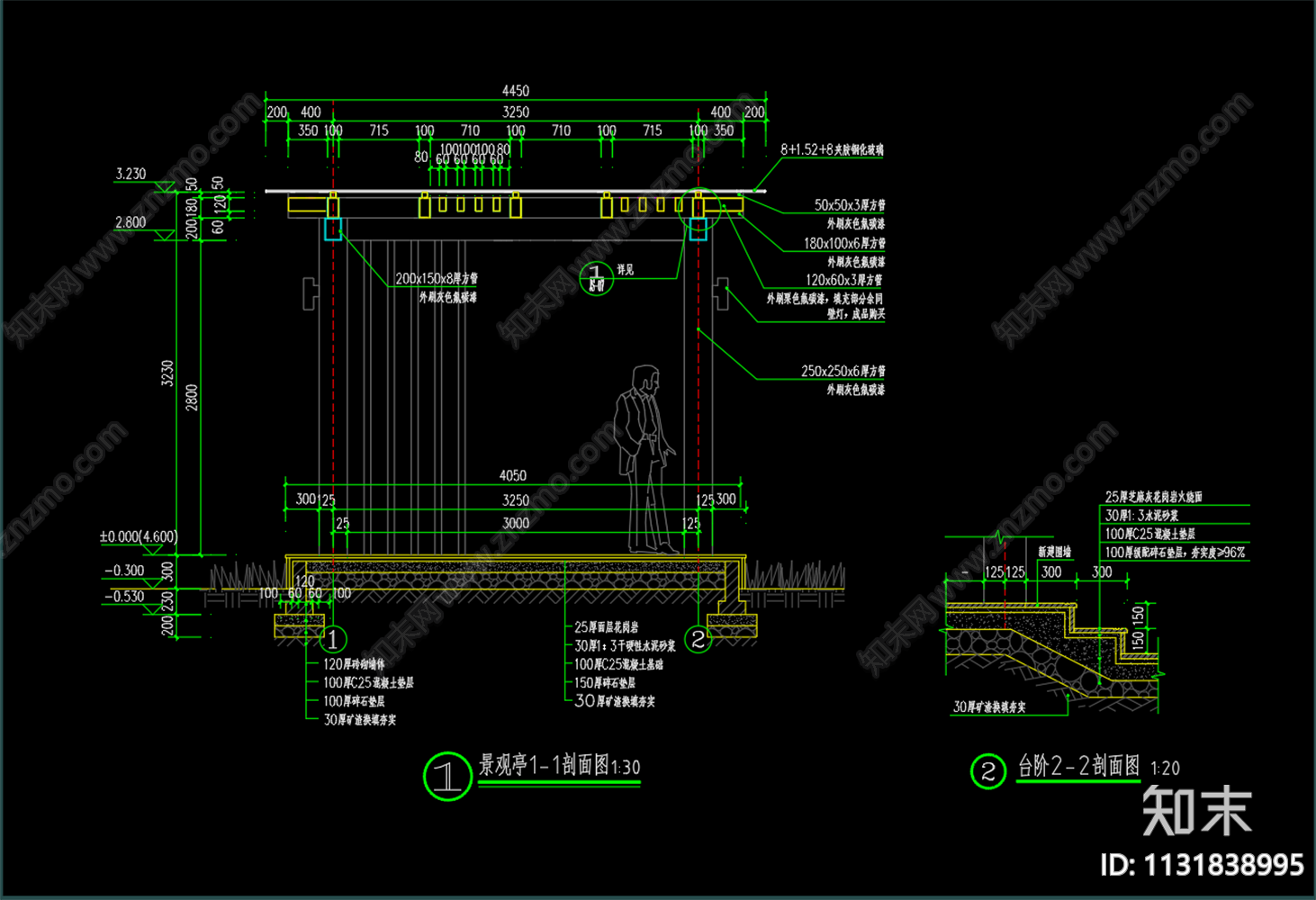Click the "±0.000(4.600)" datum elevation text
Viewport: 1316px width, 900px height.
tap(139, 537)
